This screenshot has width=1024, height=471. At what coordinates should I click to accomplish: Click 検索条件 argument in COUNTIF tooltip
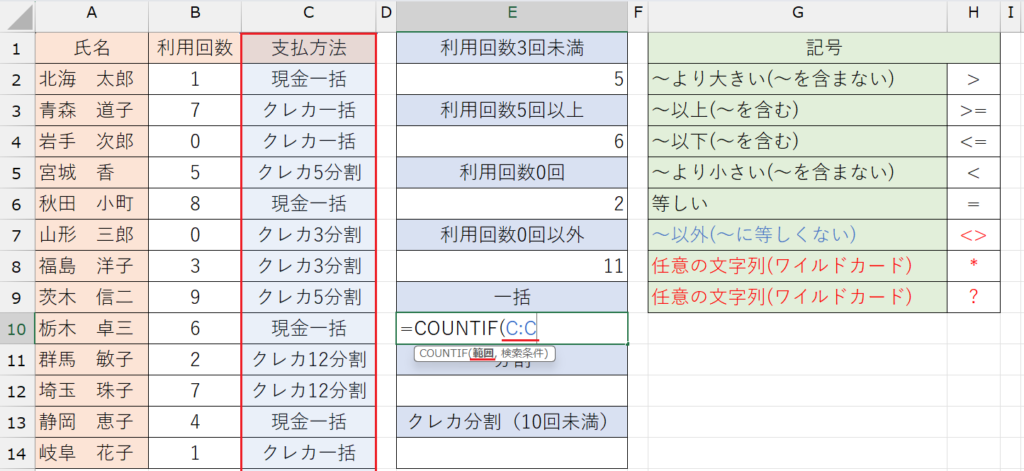tap(526, 353)
